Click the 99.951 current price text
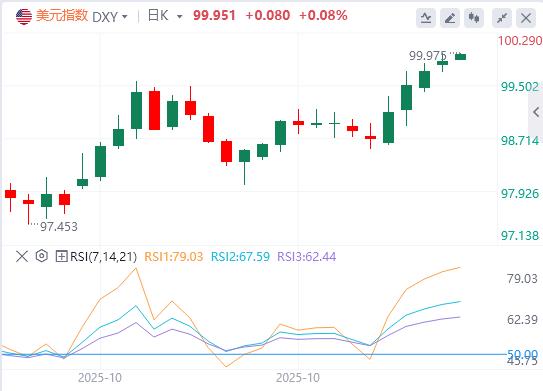The height and width of the screenshot is (391, 543). click(x=214, y=16)
